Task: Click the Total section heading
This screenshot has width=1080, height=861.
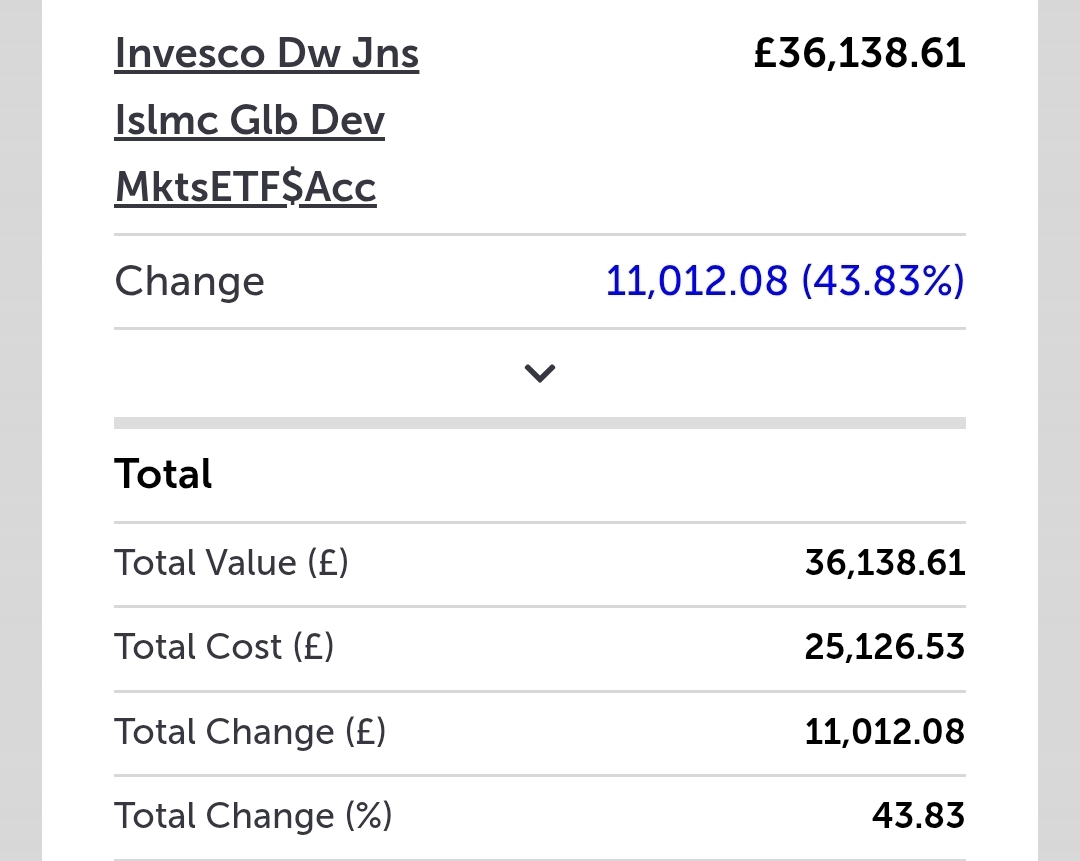Action: click(x=163, y=474)
